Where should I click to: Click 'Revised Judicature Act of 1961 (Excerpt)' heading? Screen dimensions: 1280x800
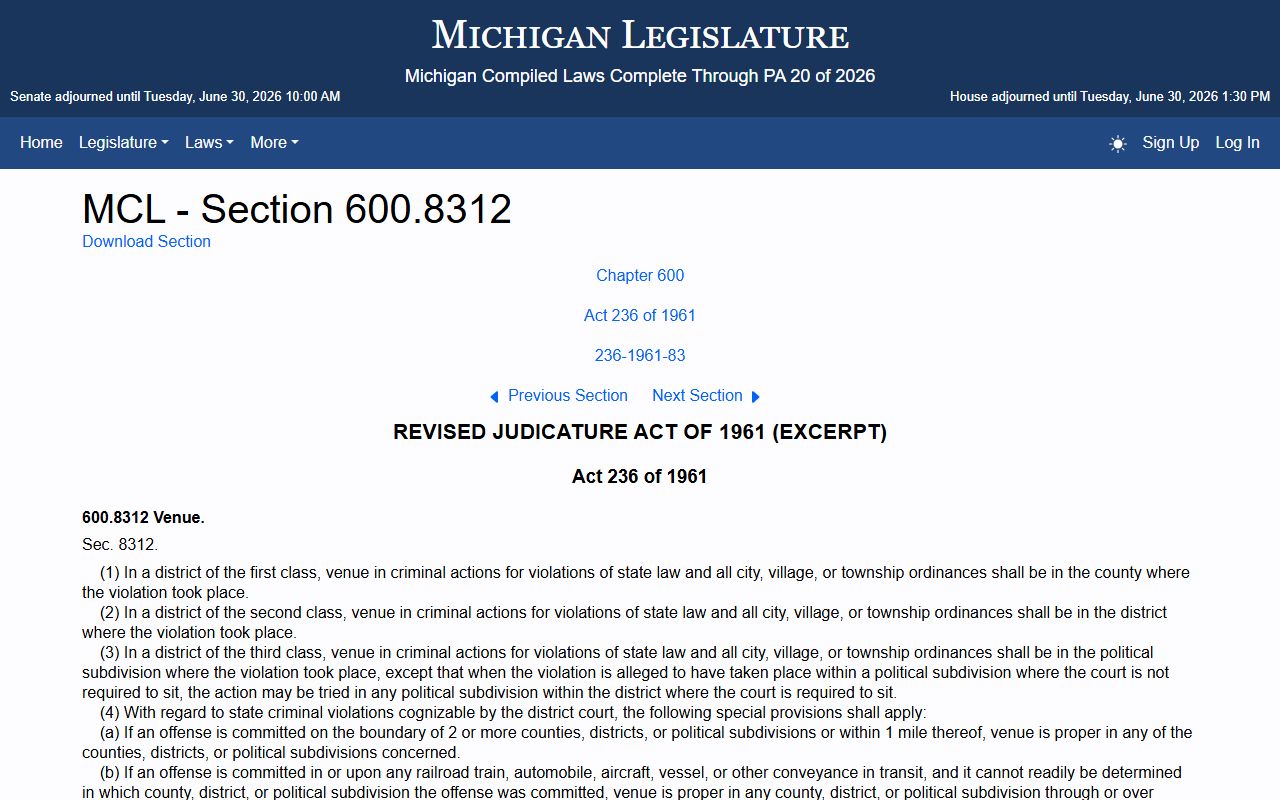(640, 432)
